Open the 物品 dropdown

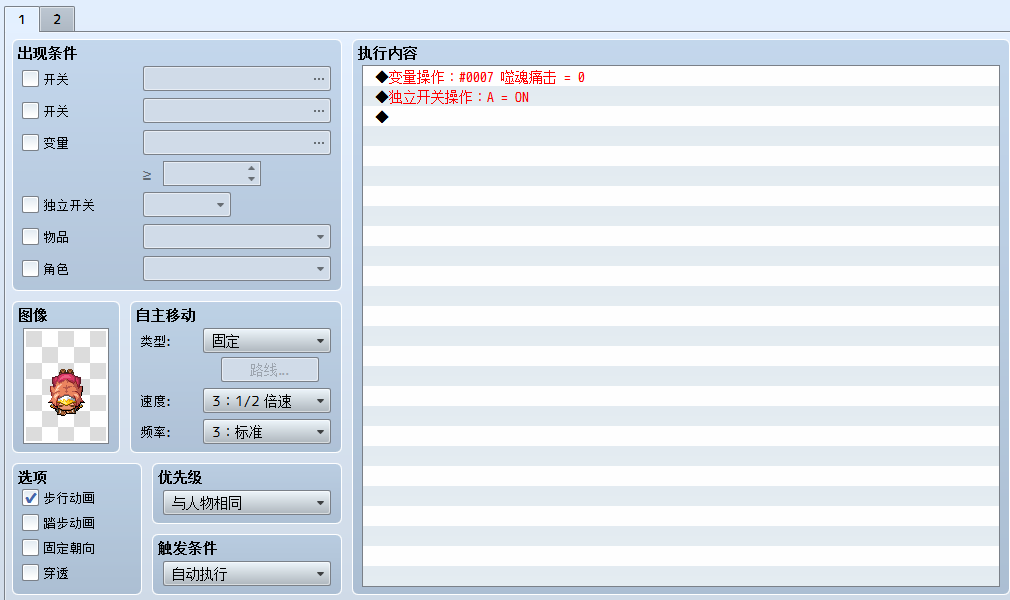click(237, 237)
